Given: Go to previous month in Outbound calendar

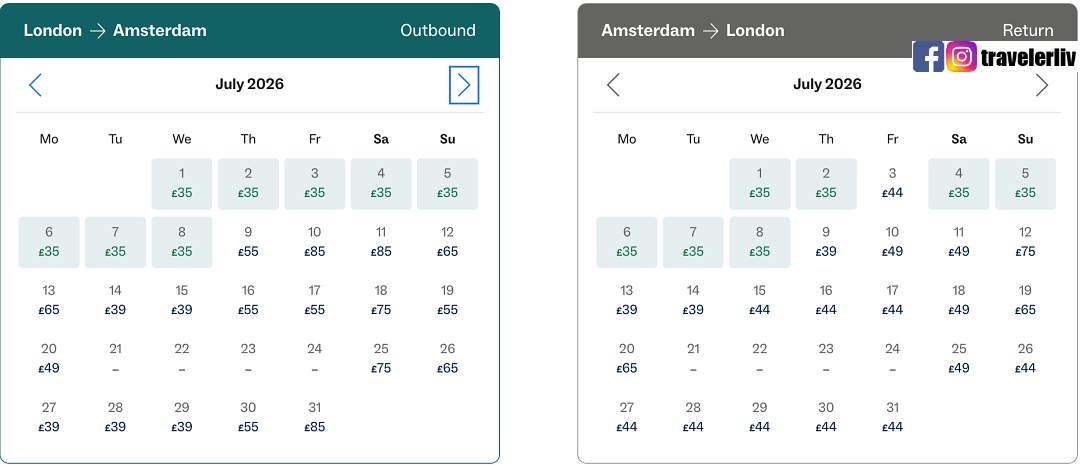Looking at the screenshot, I should pos(36,85).
